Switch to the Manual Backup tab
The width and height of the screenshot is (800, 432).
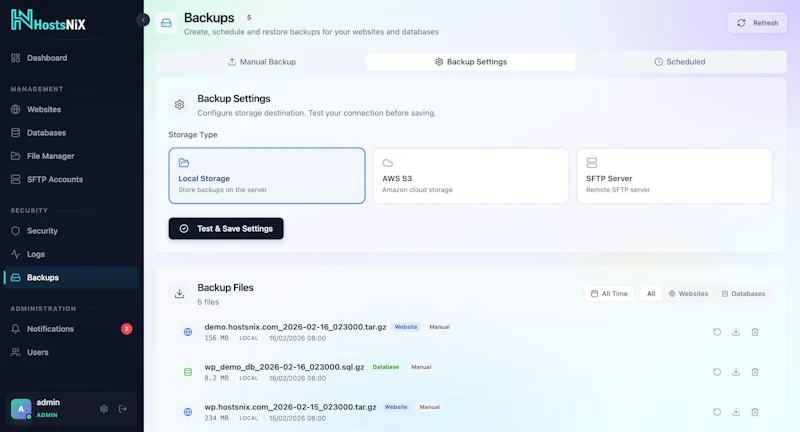(x=262, y=62)
